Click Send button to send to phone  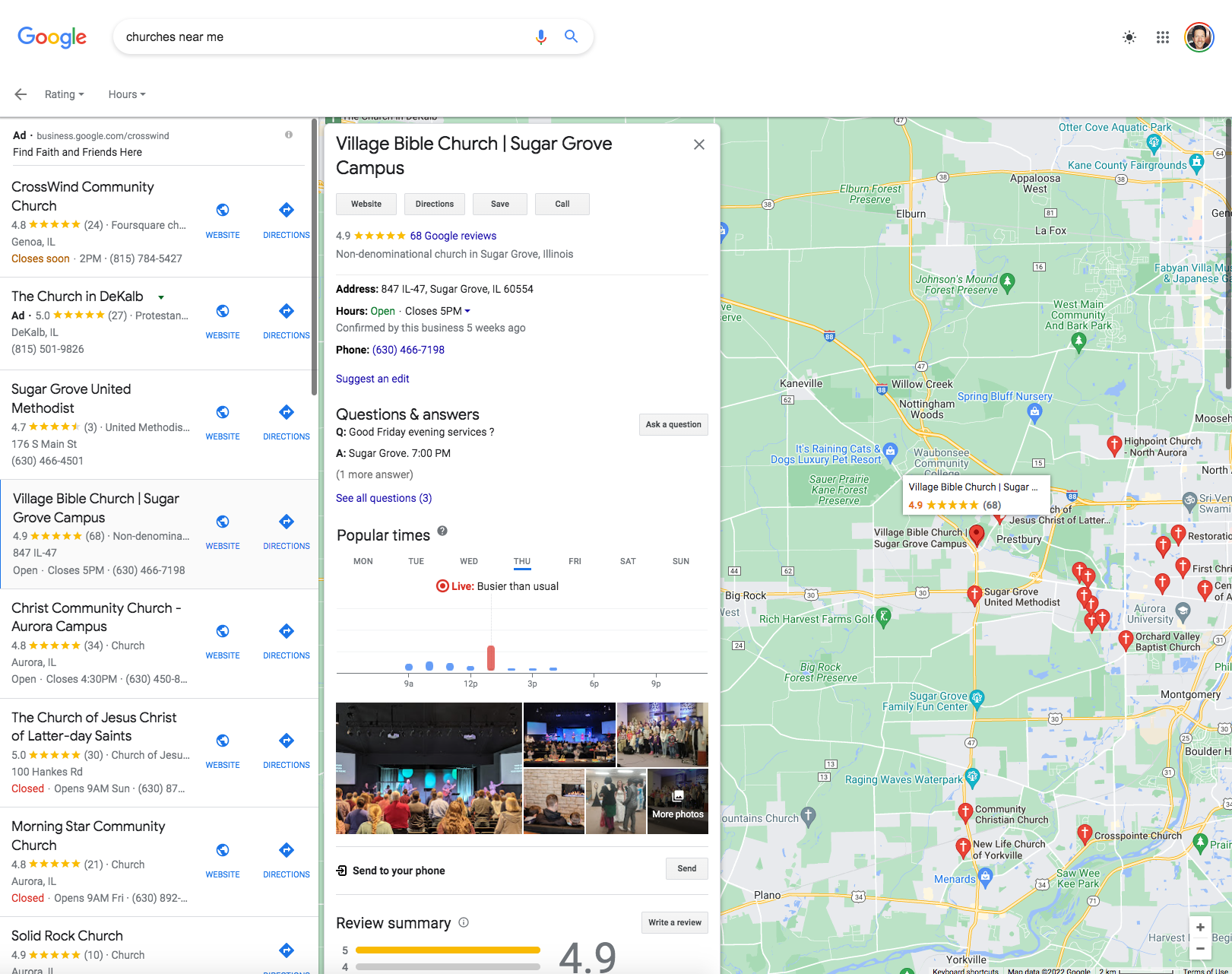tap(687, 868)
